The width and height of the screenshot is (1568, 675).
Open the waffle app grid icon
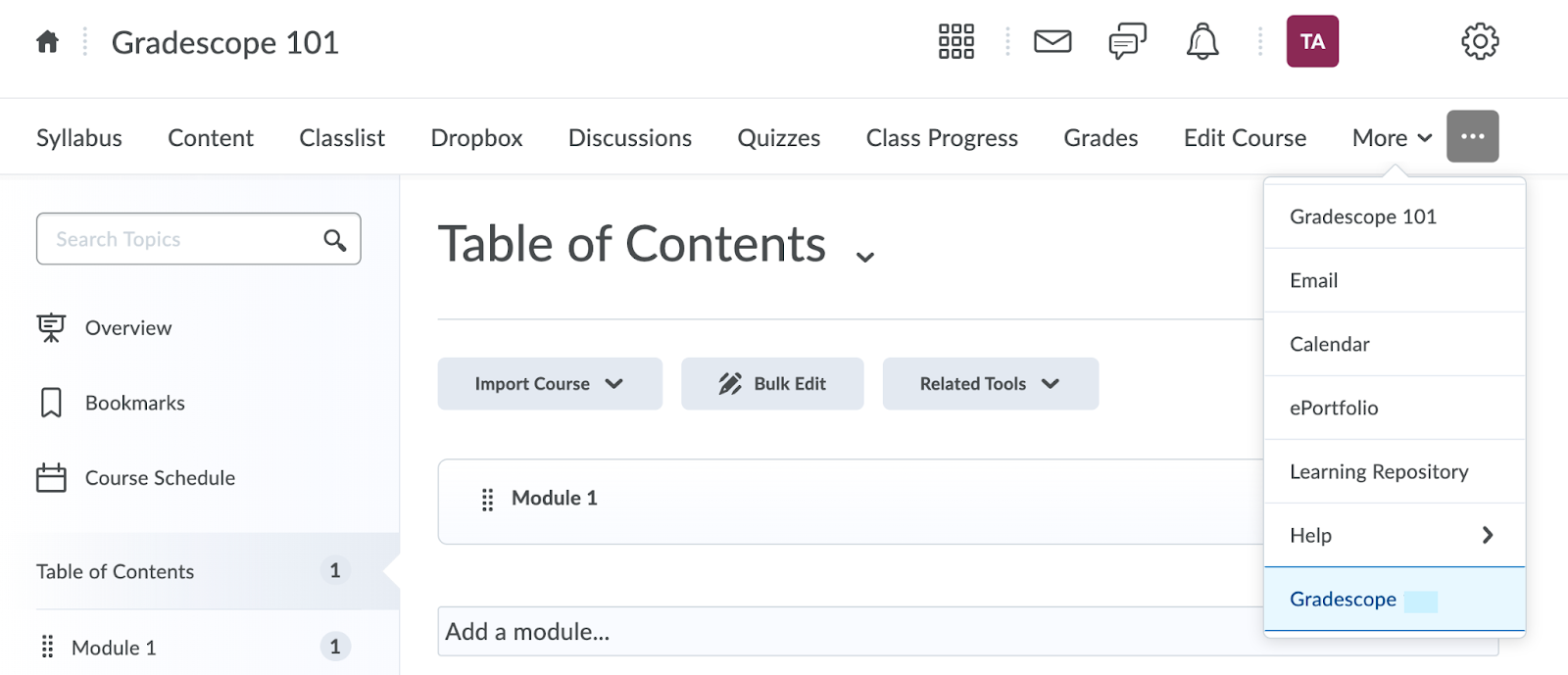955,41
